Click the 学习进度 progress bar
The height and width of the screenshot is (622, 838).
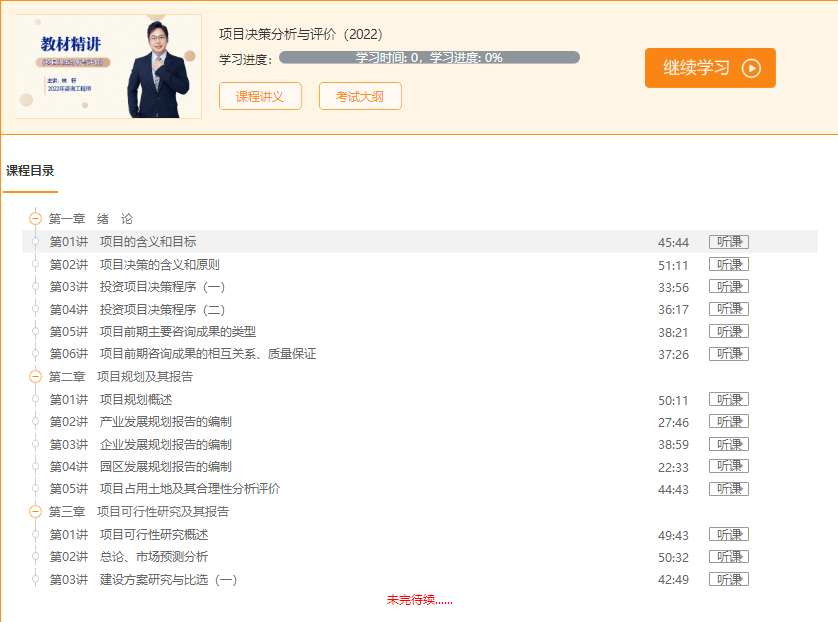point(430,57)
